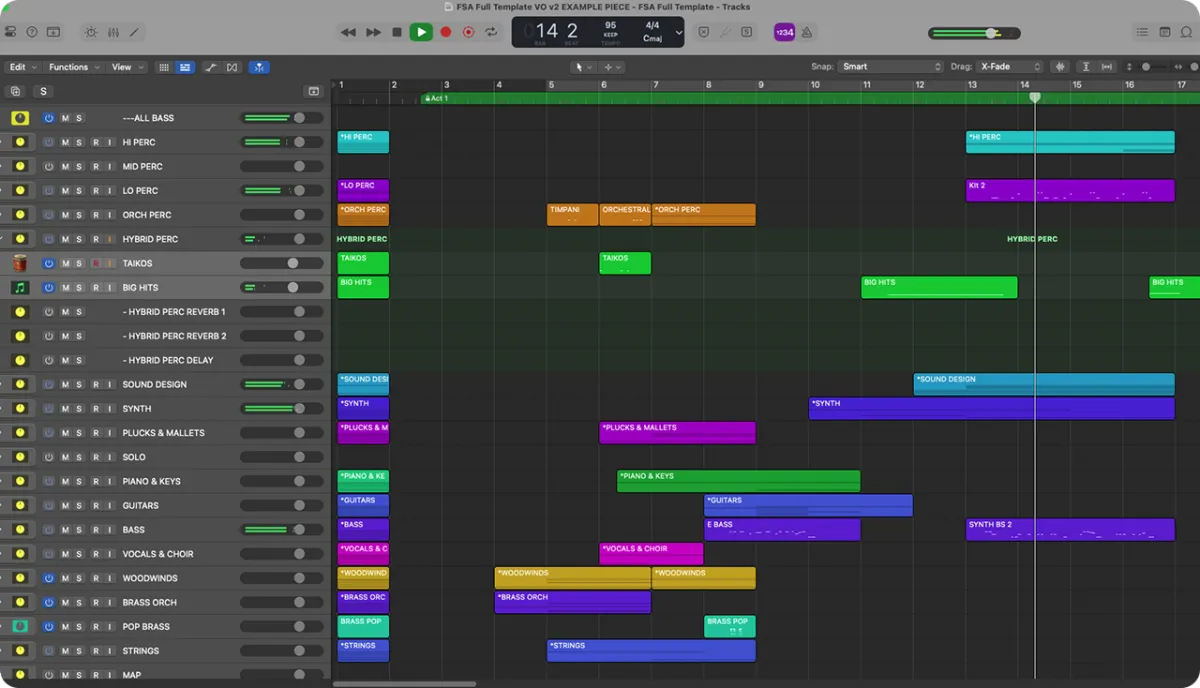Toggle Cycle mode in the transport
Image resolution: width=1200 pixels, height=688 pixels.
491,32
